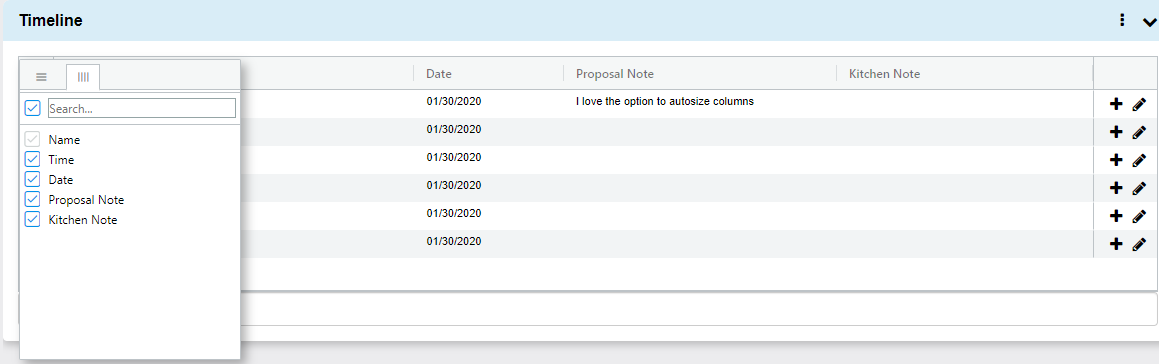Select the columns tab in popup
Screen dimensions: 1159x364
83,77
